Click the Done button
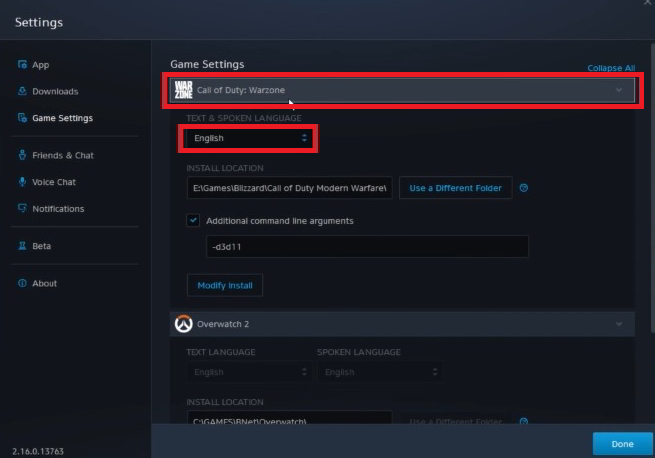This screenshot has height=458, width=655. 622,444
